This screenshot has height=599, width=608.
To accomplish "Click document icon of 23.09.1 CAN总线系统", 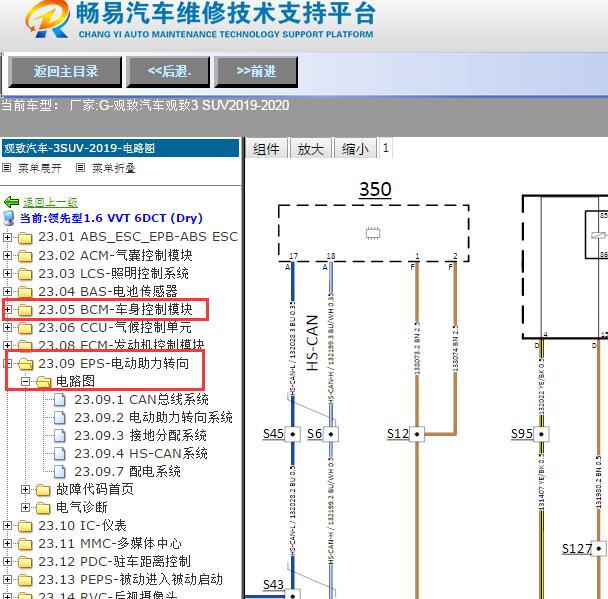I will click(x=60, y=399).
